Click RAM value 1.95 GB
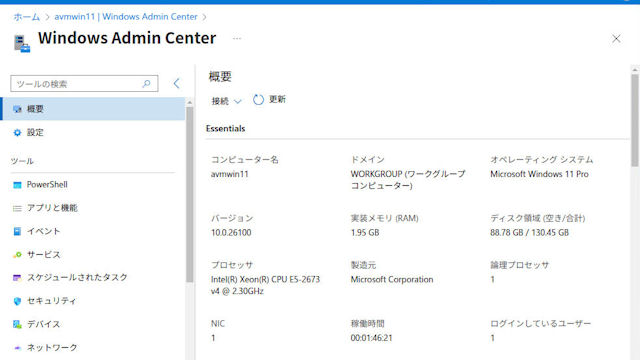The image size is (640, 360). 364,233
